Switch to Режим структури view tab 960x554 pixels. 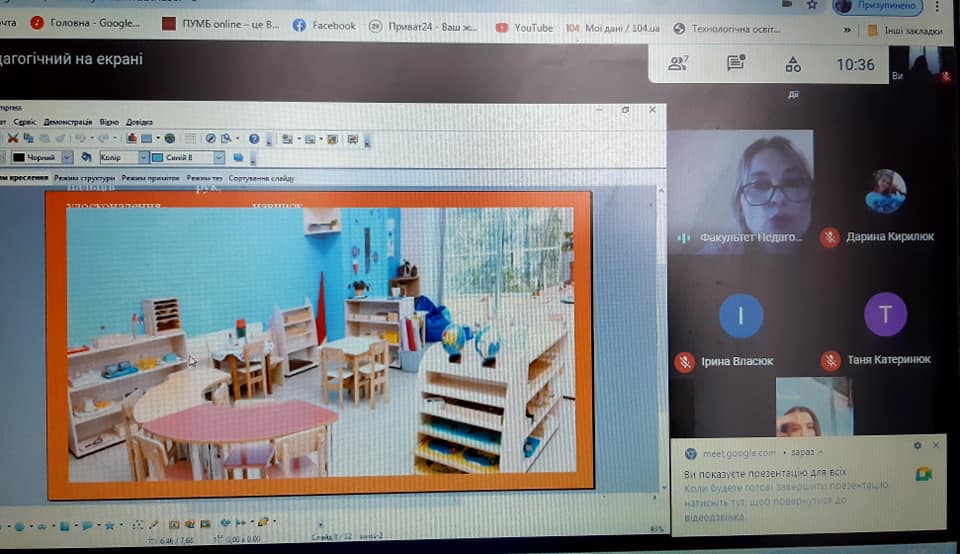84,178
